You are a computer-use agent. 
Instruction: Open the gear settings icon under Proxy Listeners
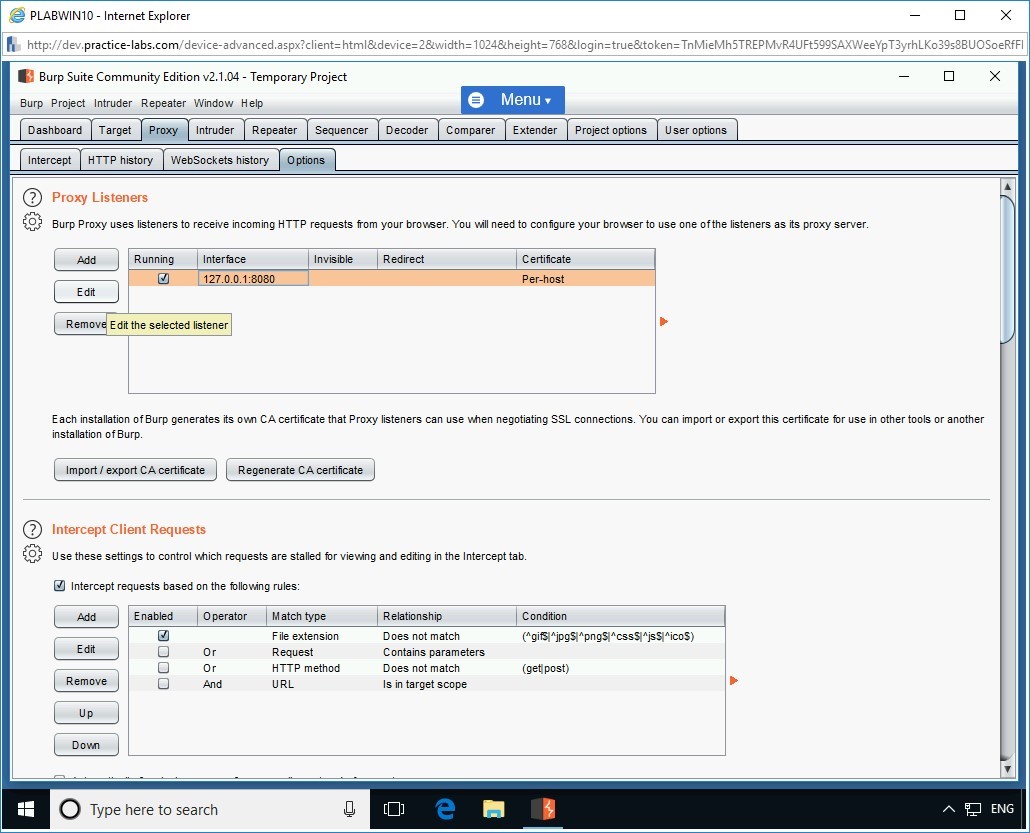tap(31, 223)
